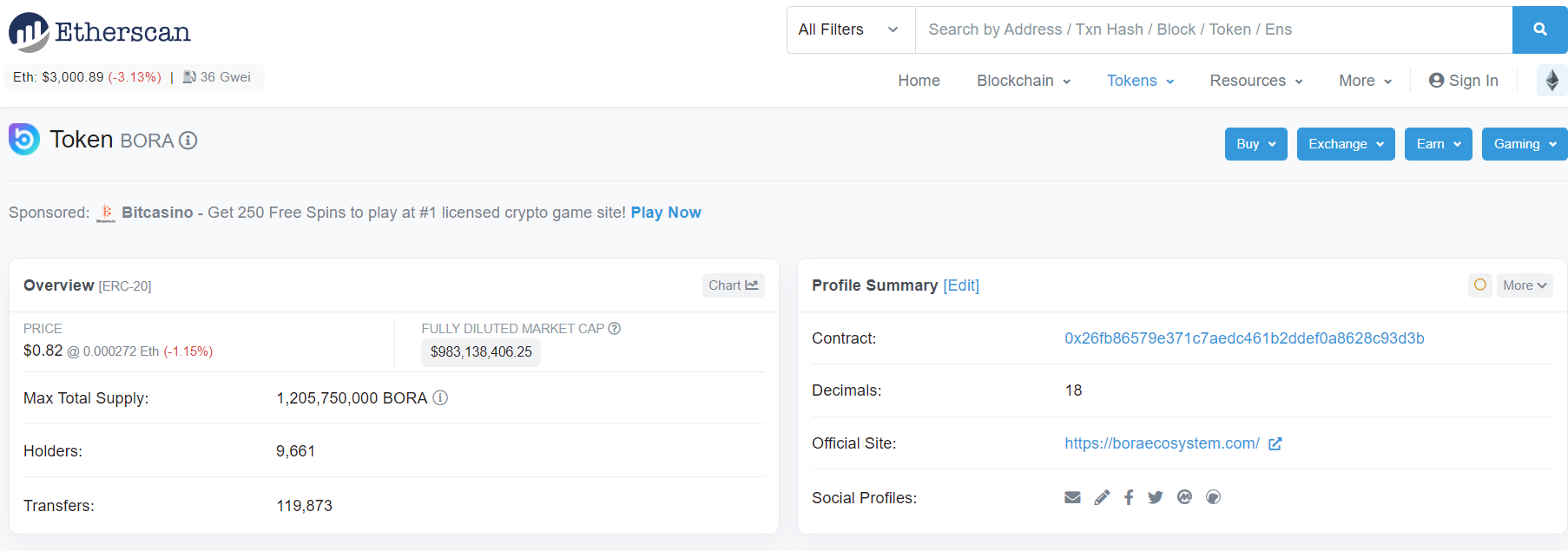Open the CoinMarketCap social icon
This screenshot has height=551, width=1568.
[1184, 496]
